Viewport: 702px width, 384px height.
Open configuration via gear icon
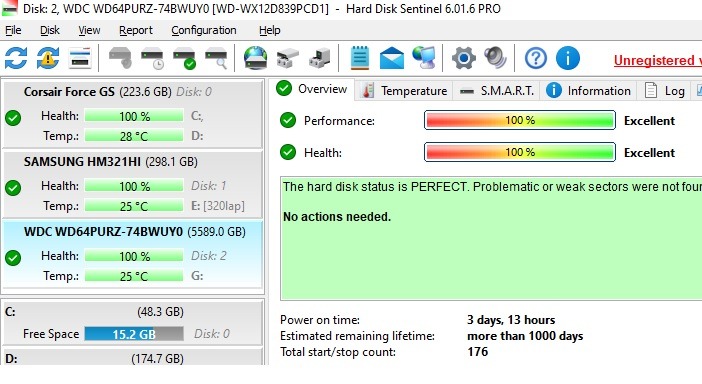(x=463, y=58)
